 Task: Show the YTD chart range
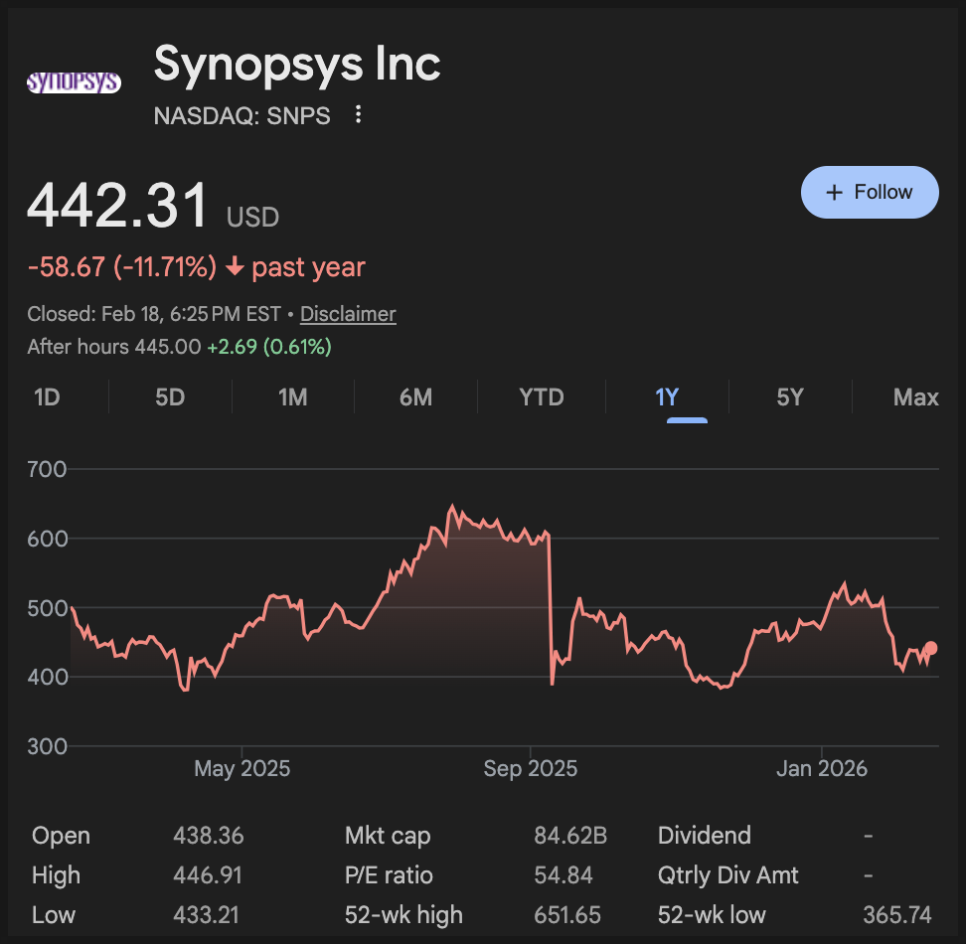tap(541, 397)
